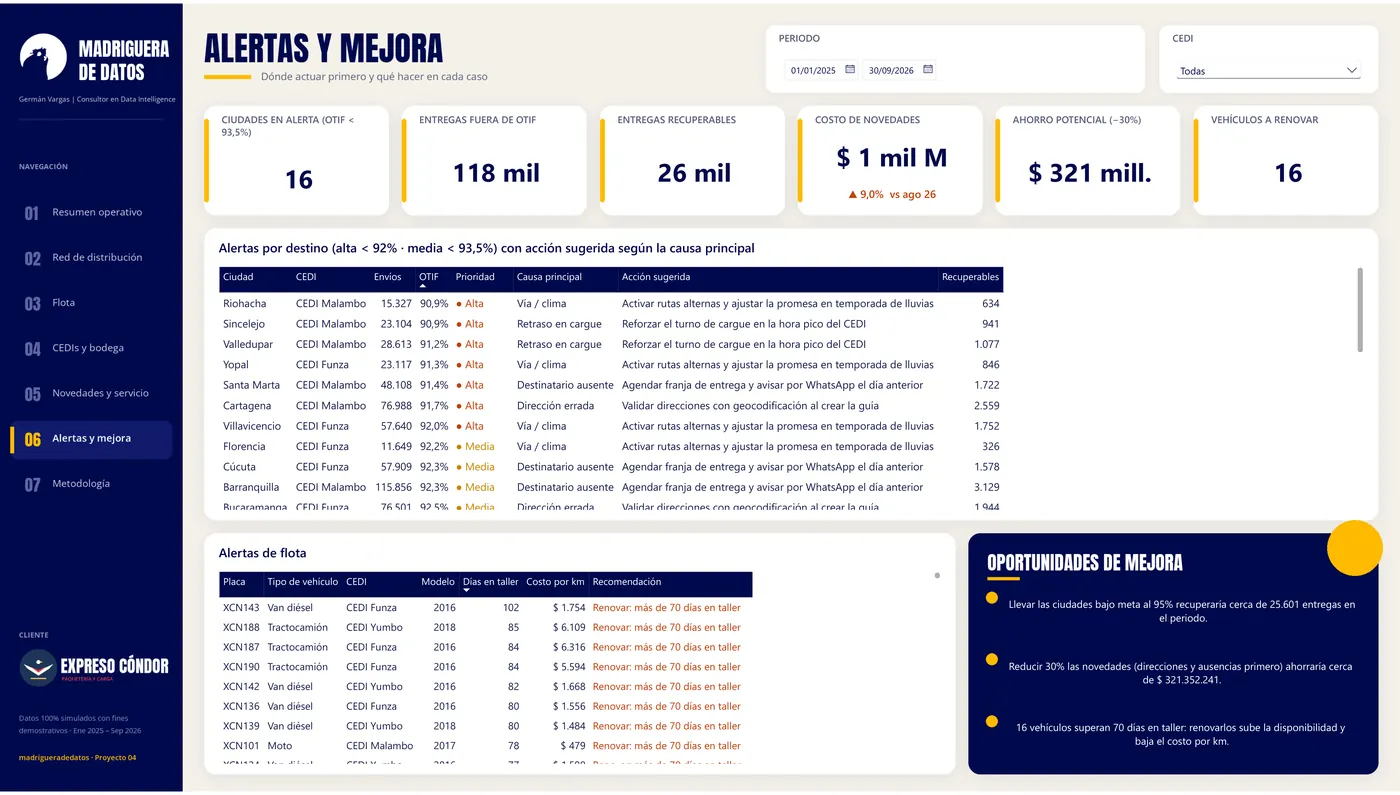Sort fleet alerts by Placa column
1400x795 pixels.
click(x=234, y=582)
